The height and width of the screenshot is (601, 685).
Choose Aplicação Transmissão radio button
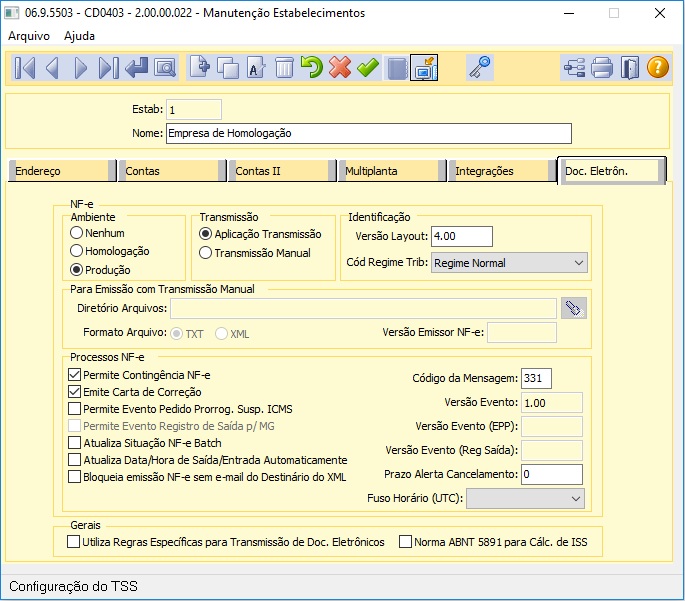coord(260,234)
